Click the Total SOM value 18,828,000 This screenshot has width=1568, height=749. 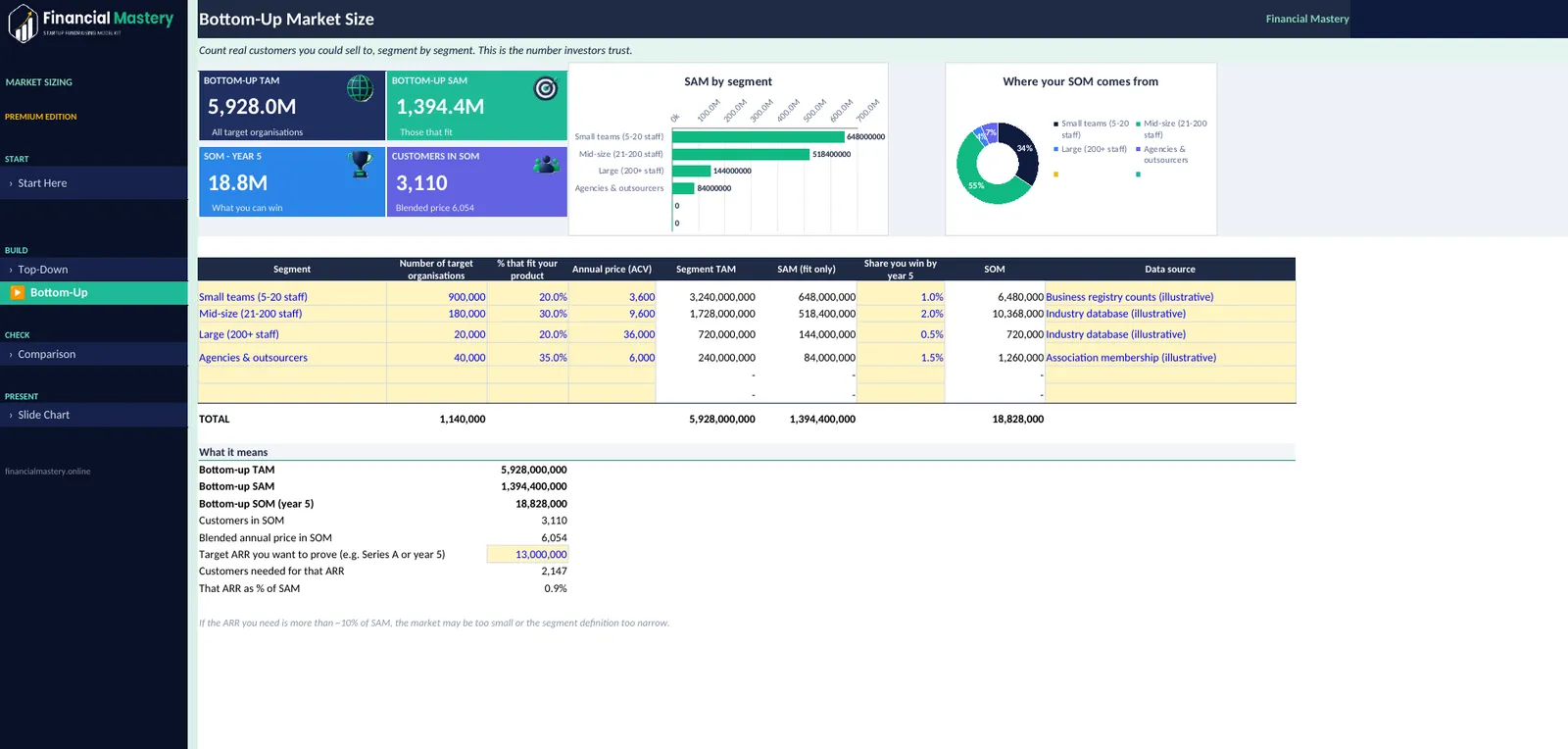[1017, 419]
